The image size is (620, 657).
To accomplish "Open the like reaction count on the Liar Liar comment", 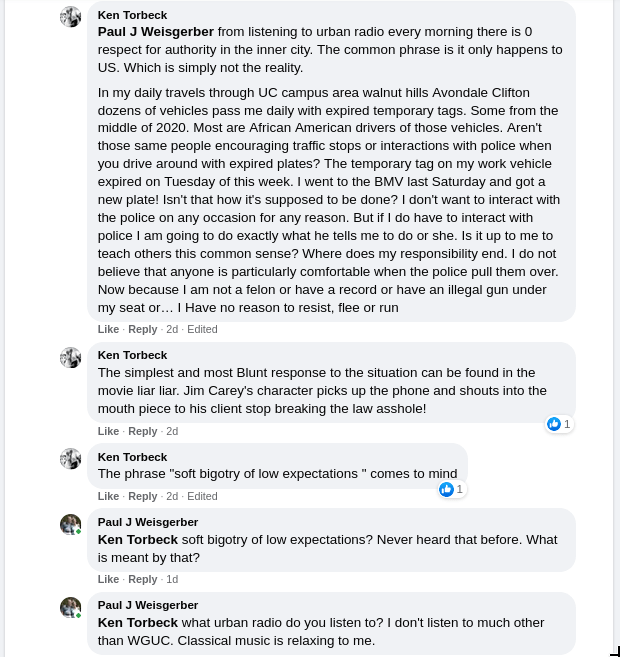I will point(559,424).
